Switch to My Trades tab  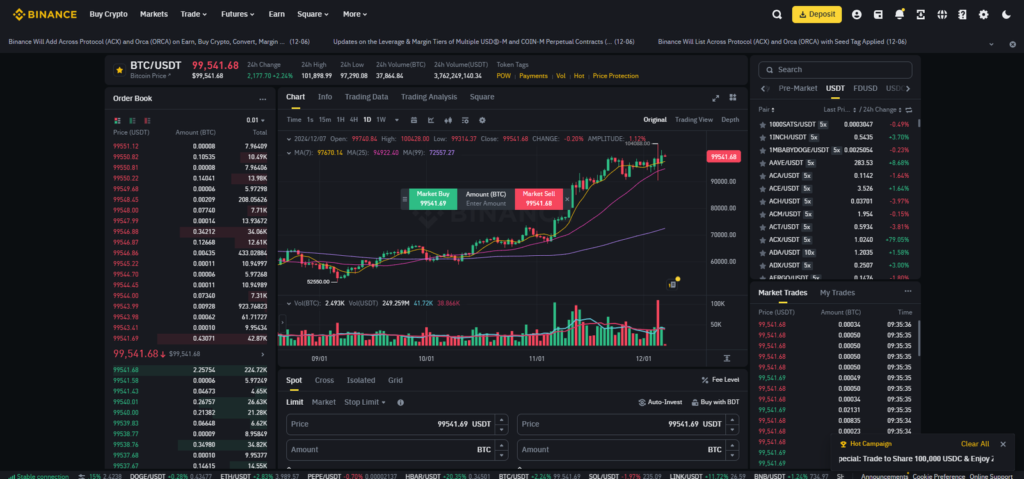pyautogui.click(x=837, y=293)
